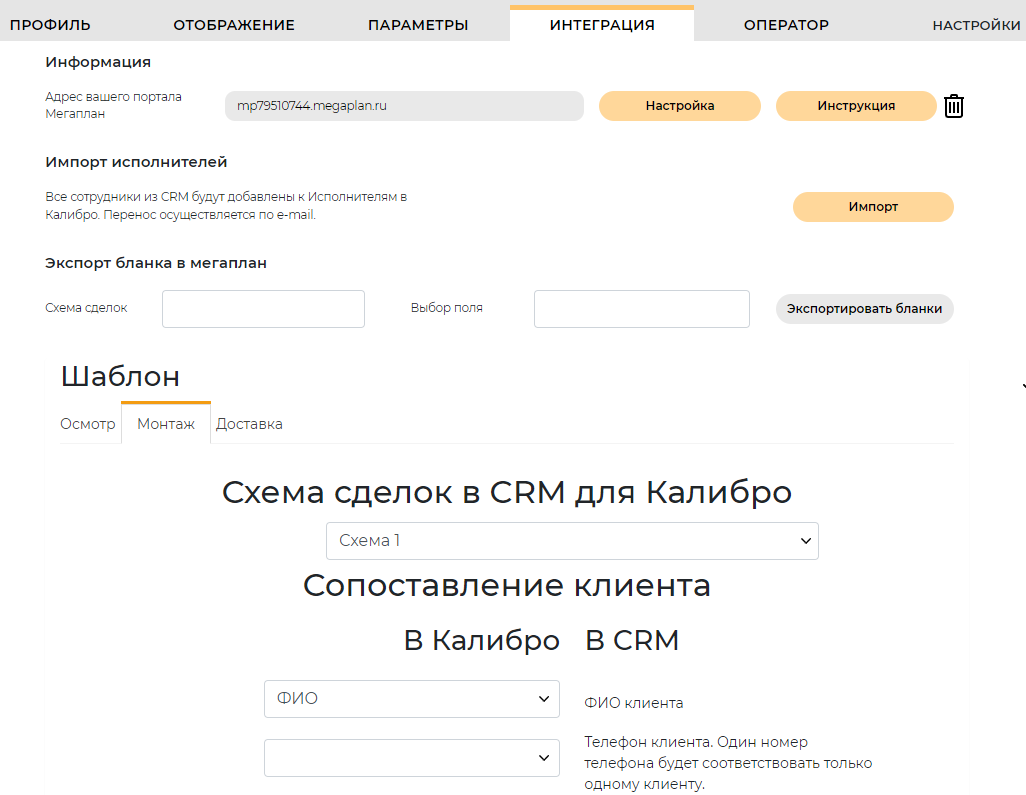Click the 'В Калибро' column header
This screenshot has width=1026, height=795.
482,640
